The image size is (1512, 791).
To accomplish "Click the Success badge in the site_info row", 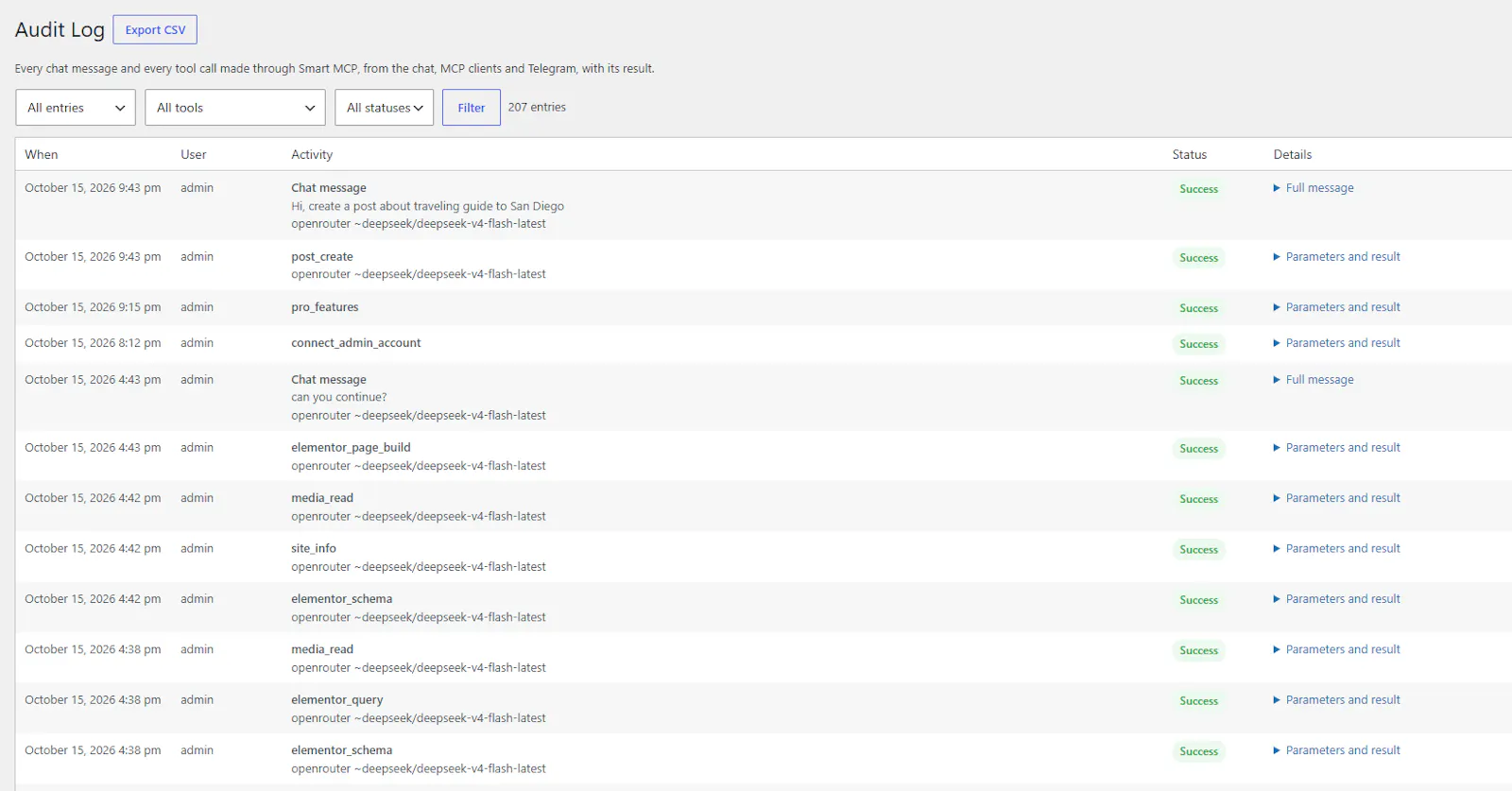I will click(1199, 549).
